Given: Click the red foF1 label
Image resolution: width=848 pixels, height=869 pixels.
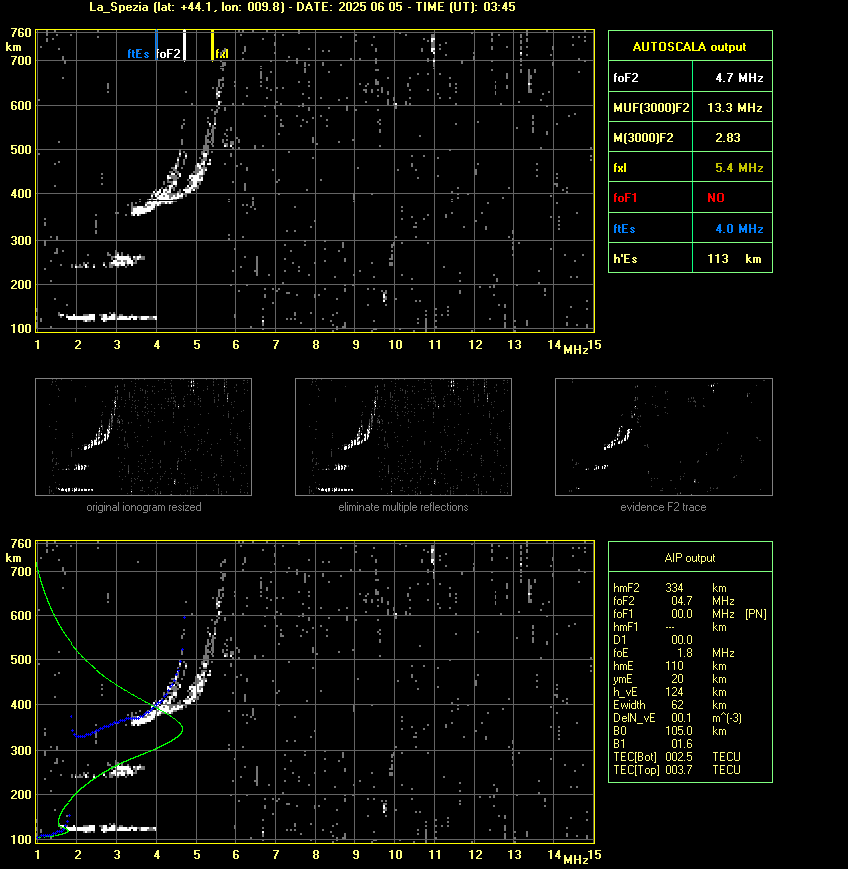Looking at the screenshot, I should coord(625,198).
